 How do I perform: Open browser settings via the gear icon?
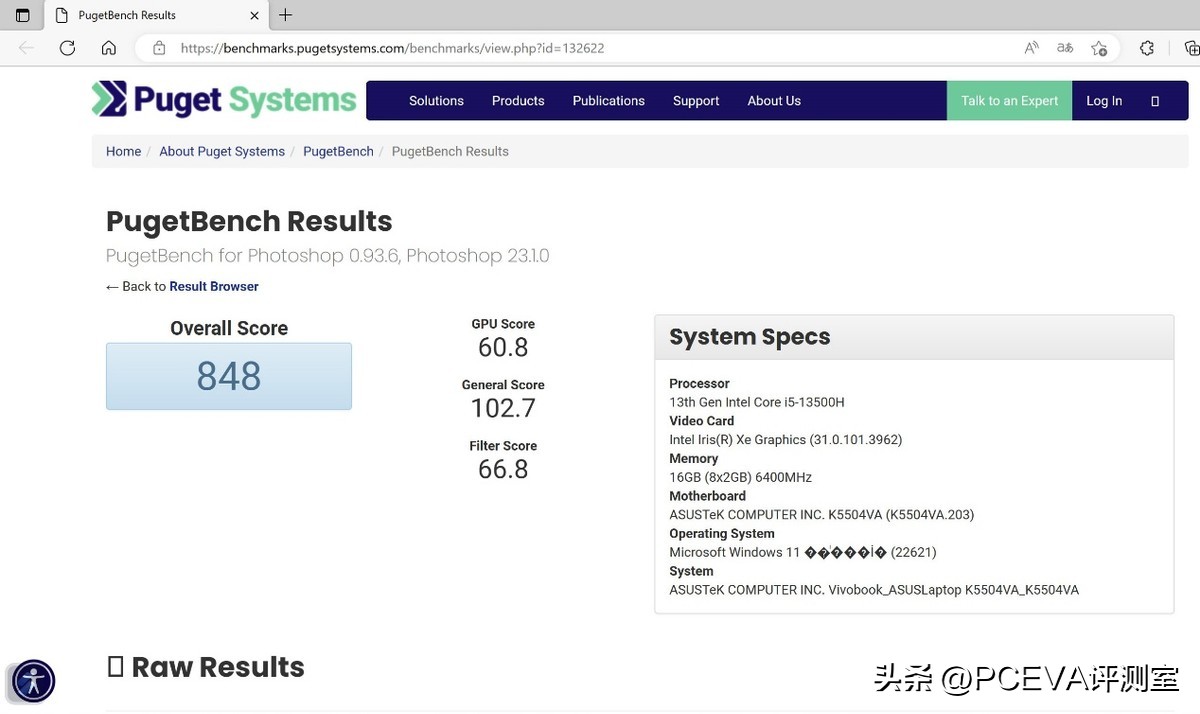click(x=1146, y=47)
